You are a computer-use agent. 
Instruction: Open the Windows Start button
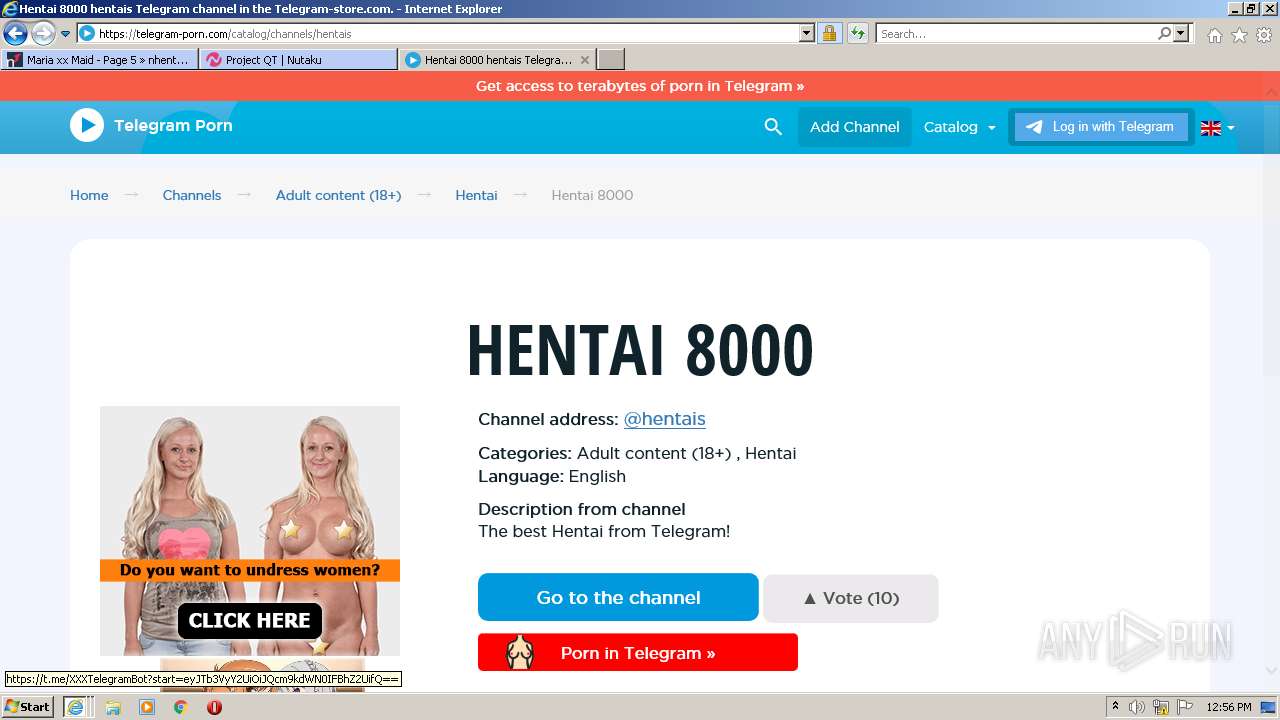pos(28,707)
